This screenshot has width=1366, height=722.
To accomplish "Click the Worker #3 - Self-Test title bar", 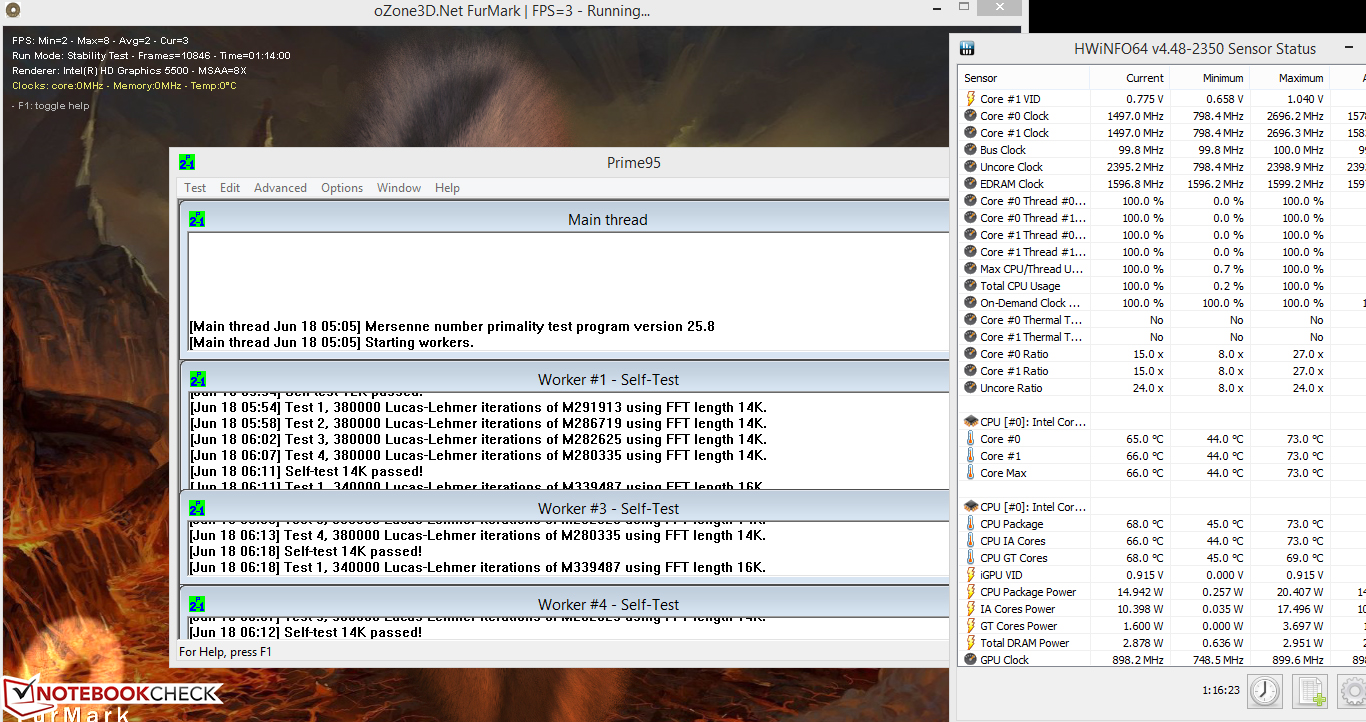I will pos(565,508).
